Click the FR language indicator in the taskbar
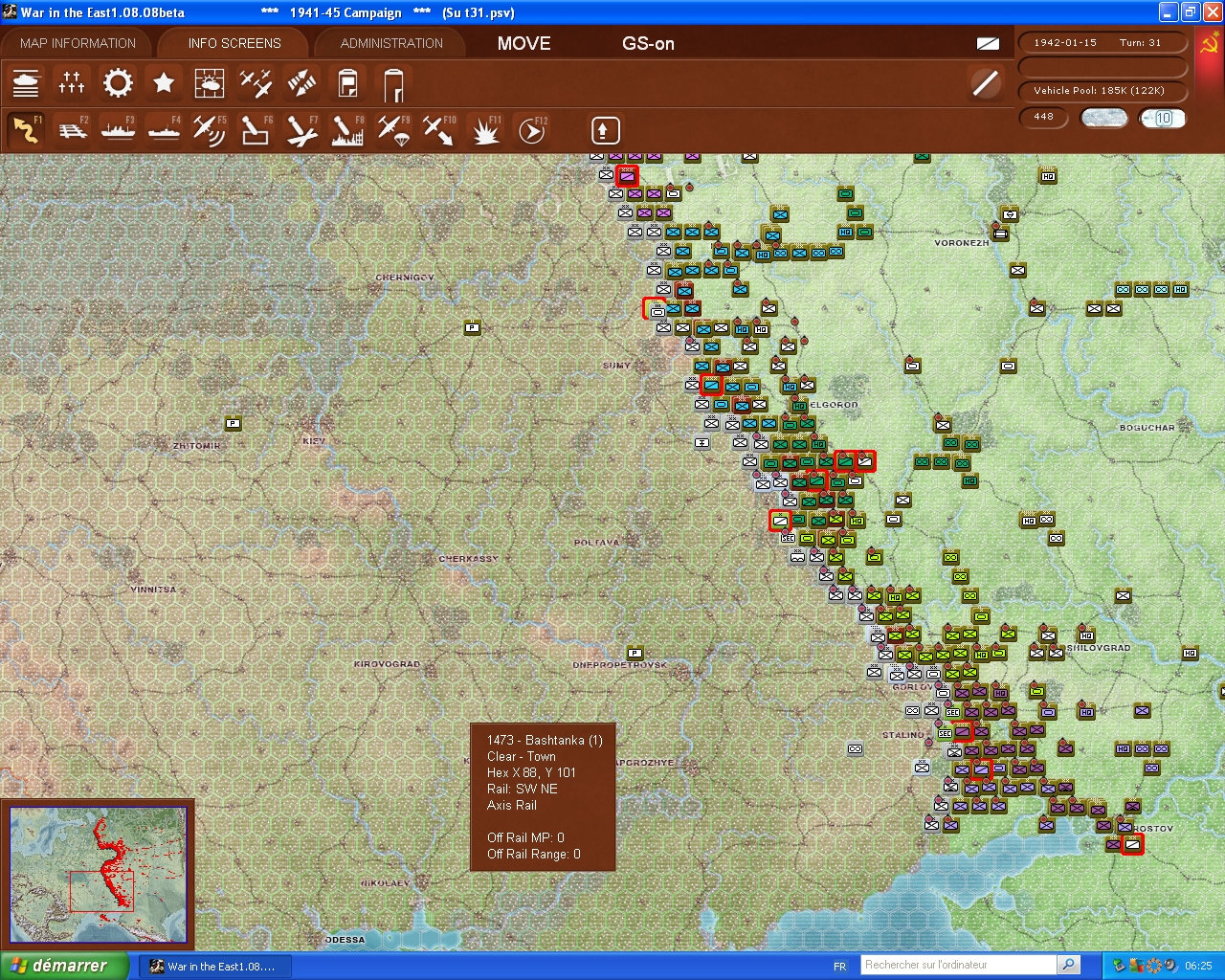Image resolution: width=1225 pixels, height=980 pixels. point(839,967)
